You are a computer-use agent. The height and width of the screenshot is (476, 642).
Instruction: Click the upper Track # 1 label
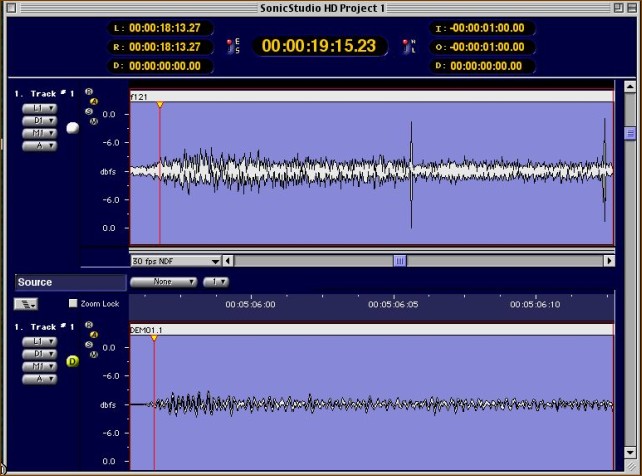click(44, 94)
